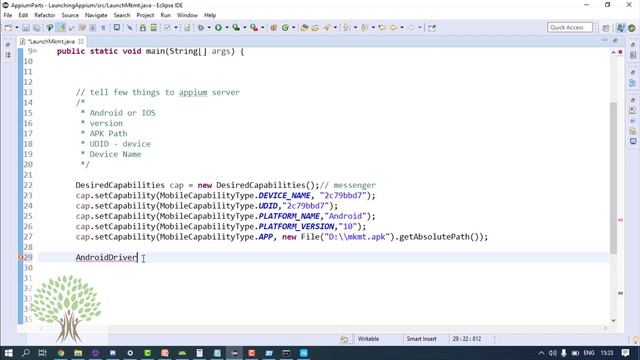Click the Coverage run icon
640x360 pixels.
point(236,28)
